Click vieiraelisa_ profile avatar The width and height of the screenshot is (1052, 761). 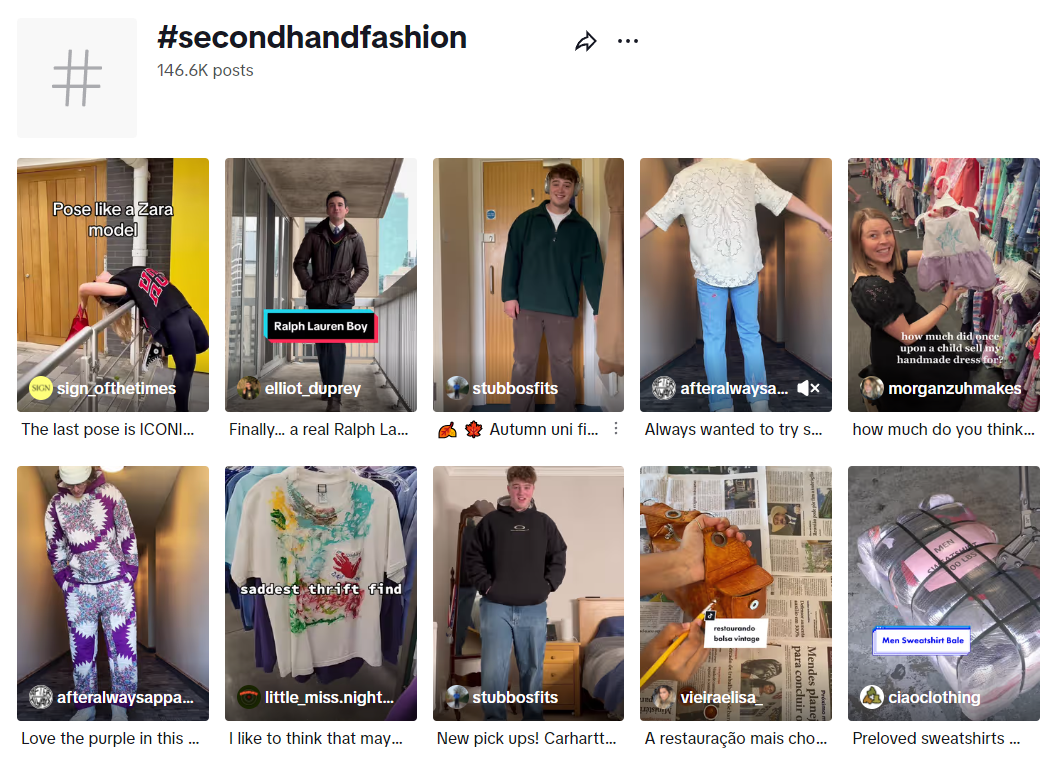pyautogui.click(x=664, y=697)
